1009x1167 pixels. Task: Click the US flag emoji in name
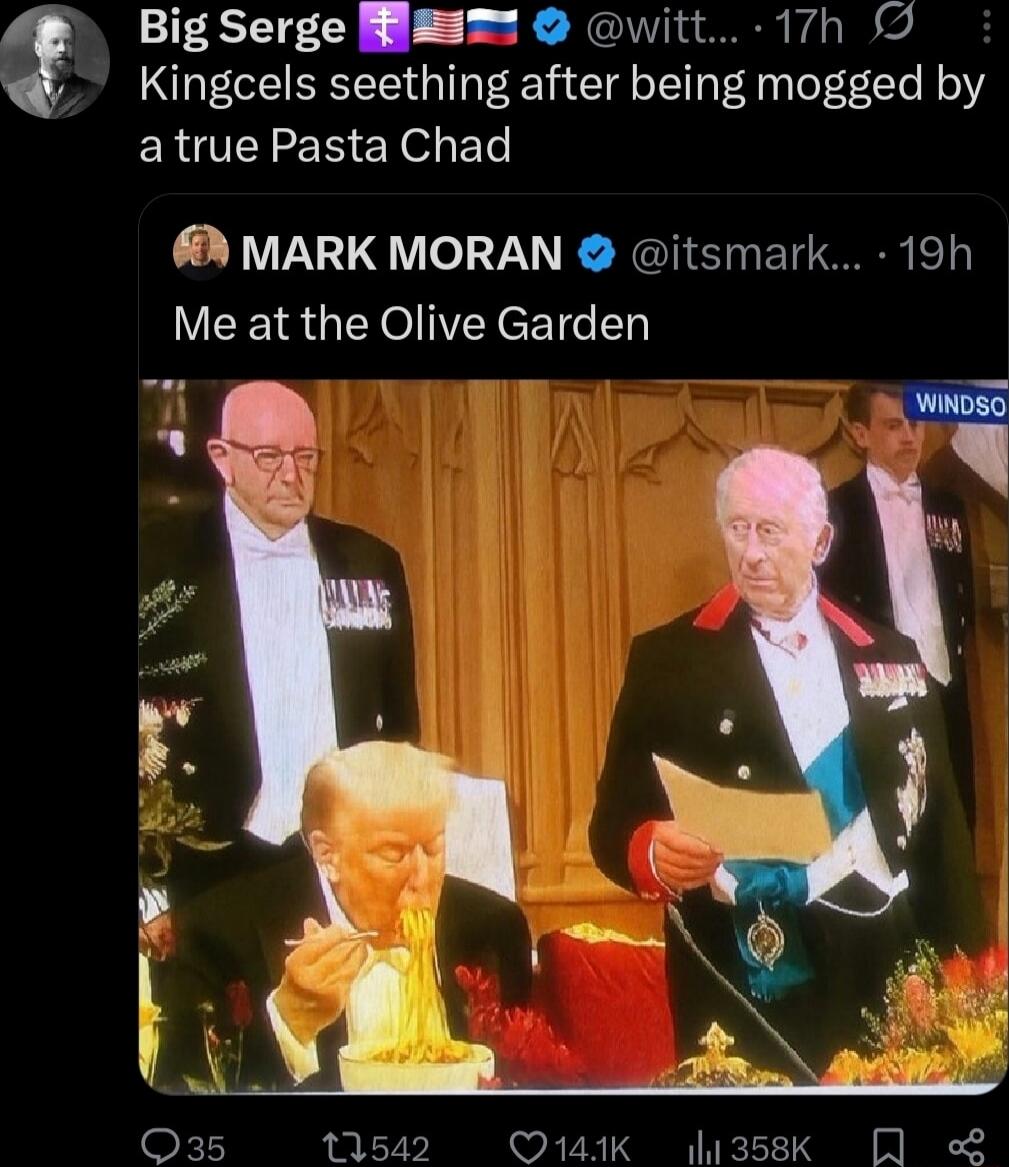pyautogui.click(x=438, y=29)
